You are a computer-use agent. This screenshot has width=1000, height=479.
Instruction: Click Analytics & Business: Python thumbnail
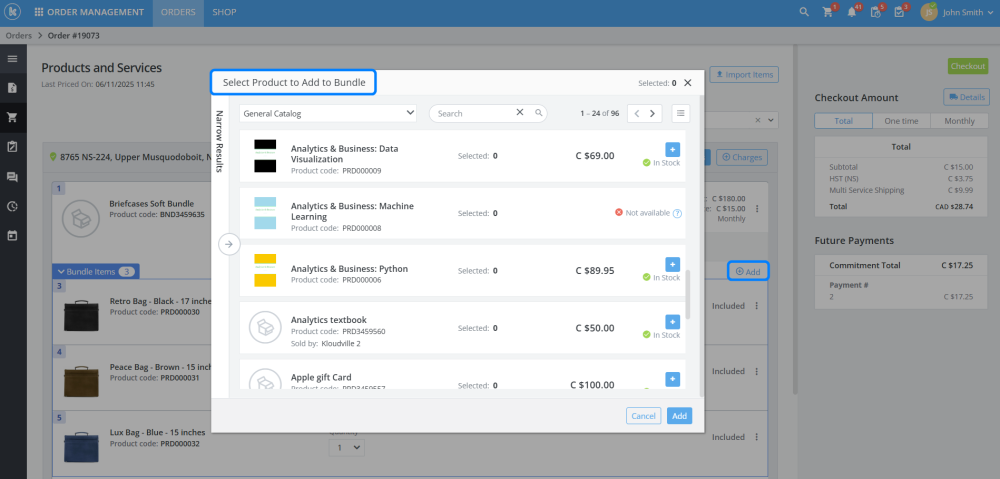[265, 270]
